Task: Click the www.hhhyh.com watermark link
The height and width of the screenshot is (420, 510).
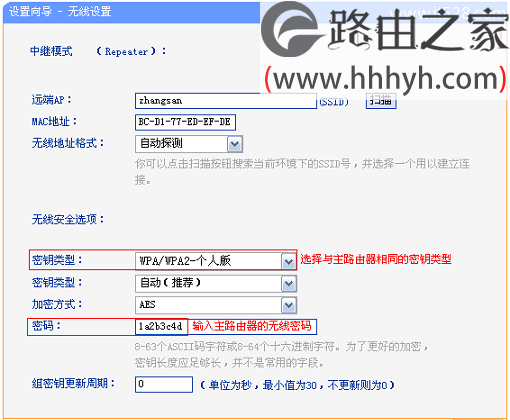Action: tap(385, 79)
